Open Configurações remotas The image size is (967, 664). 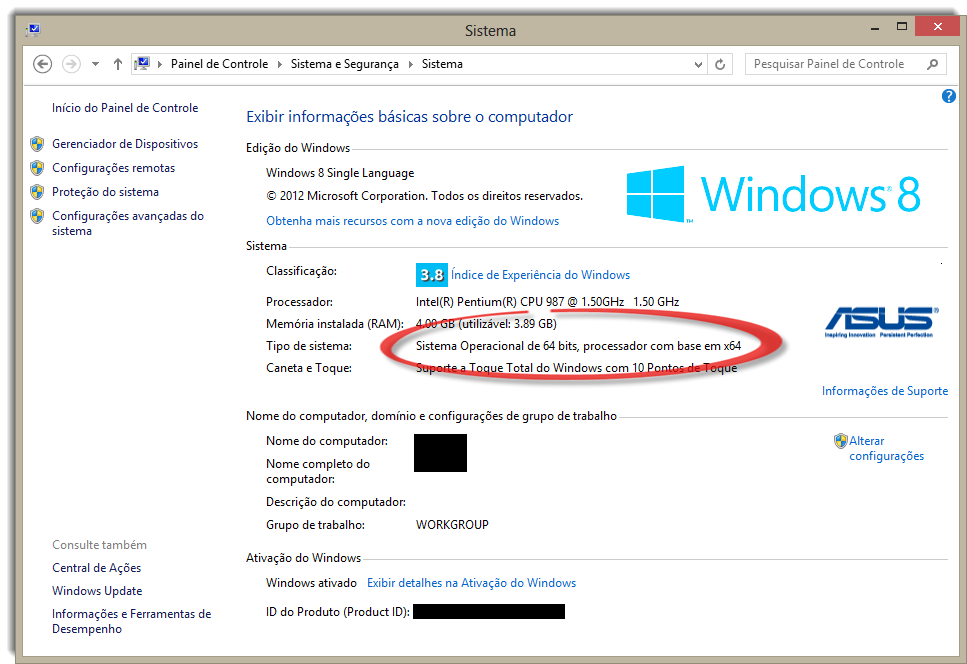click(x=113, y=168)
